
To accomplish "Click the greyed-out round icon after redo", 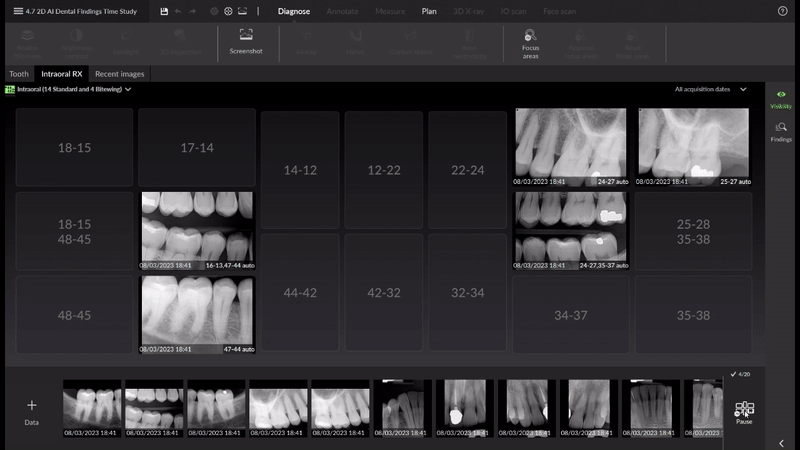I will pyautogui.click(x=214, y=11).
